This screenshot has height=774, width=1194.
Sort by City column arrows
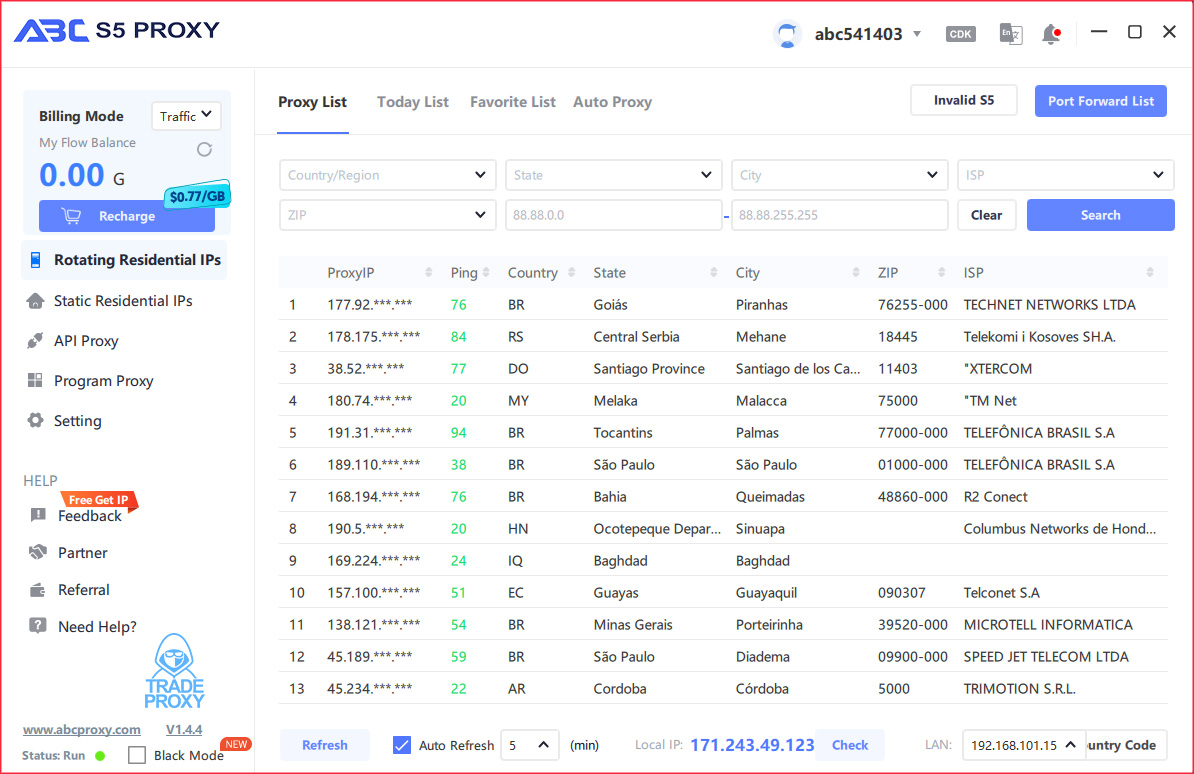tap(856, 273)
